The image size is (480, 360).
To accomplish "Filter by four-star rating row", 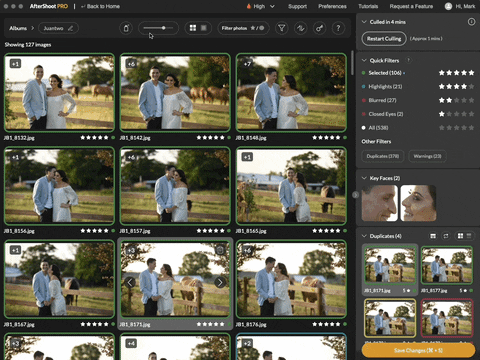I will tap(456, 87).
